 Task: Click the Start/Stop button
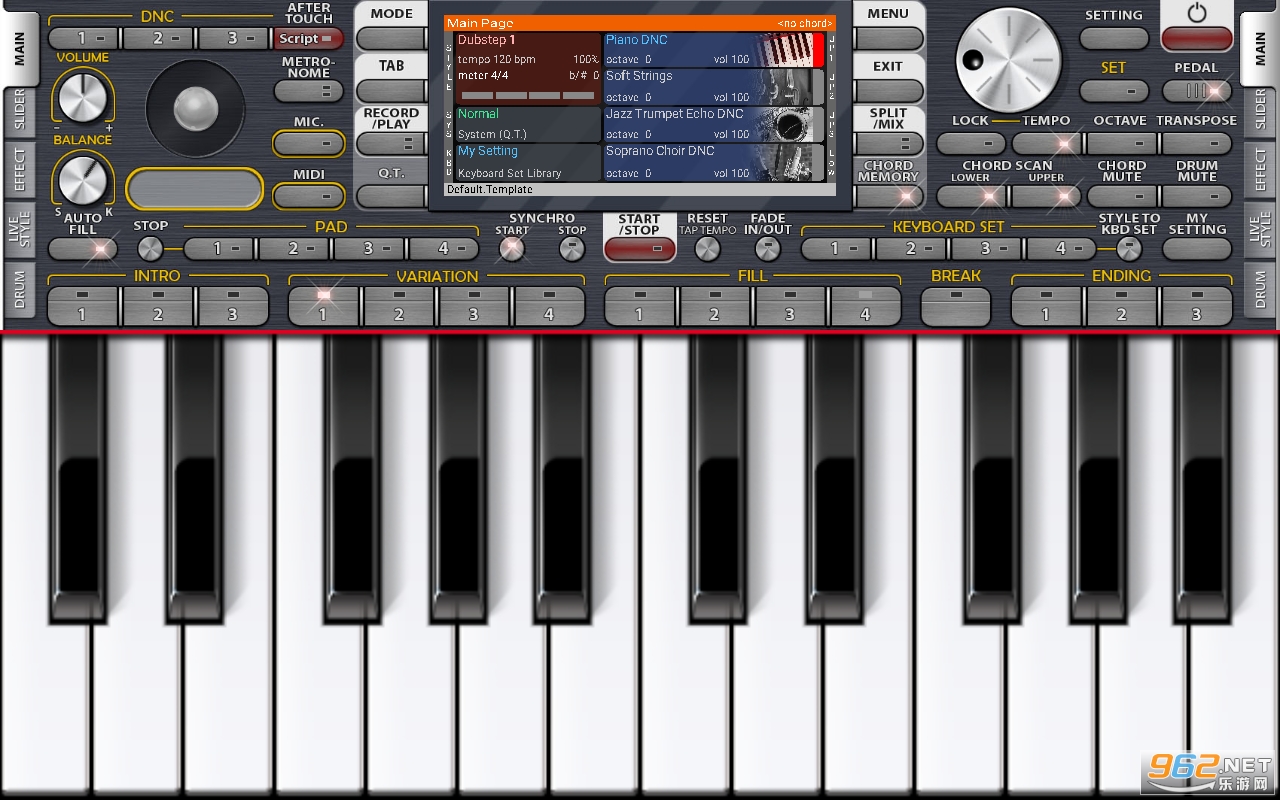(x=640, y=248)
